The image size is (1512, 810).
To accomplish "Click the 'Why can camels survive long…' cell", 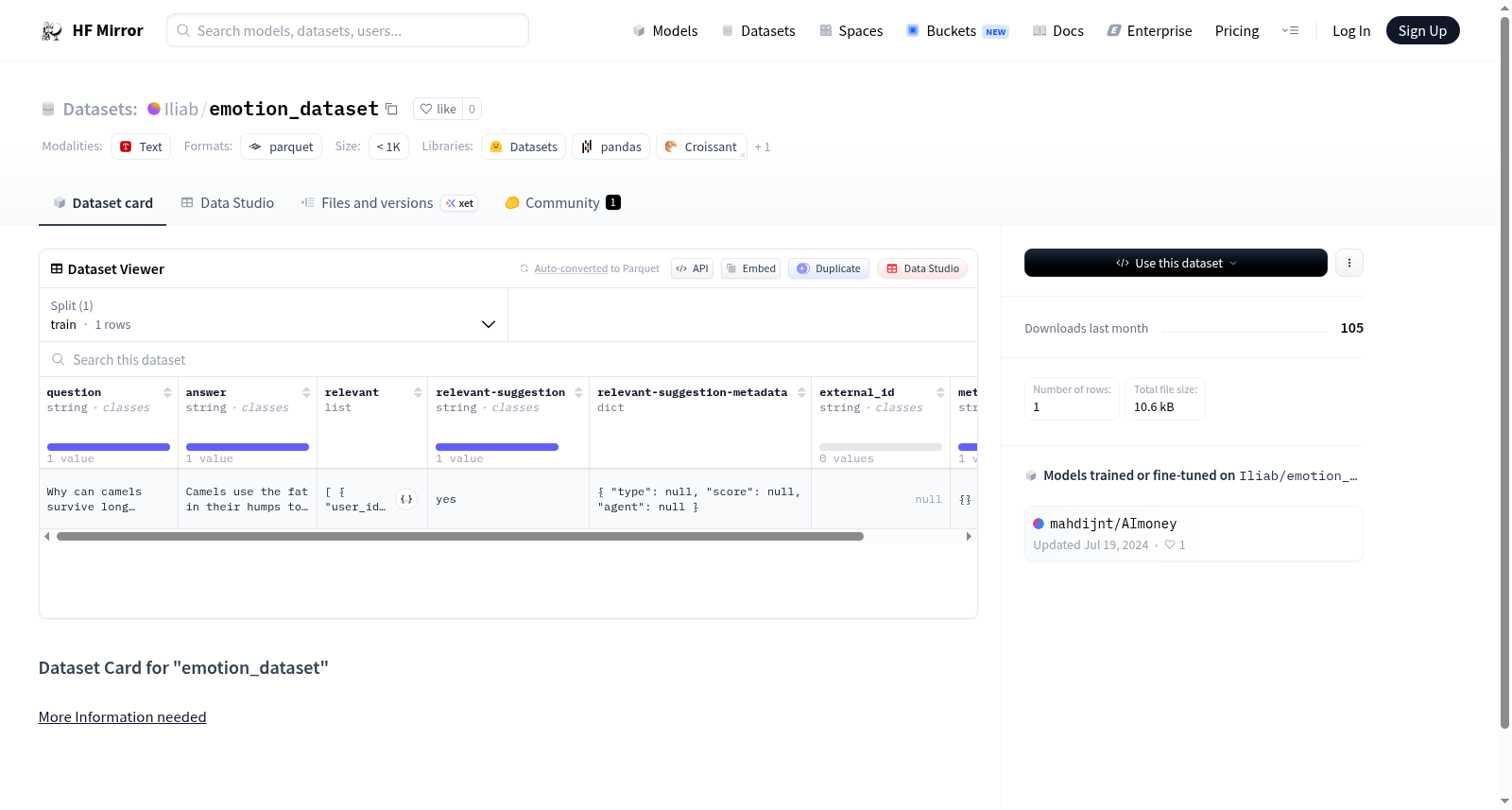I will click(x=109, y=499).
